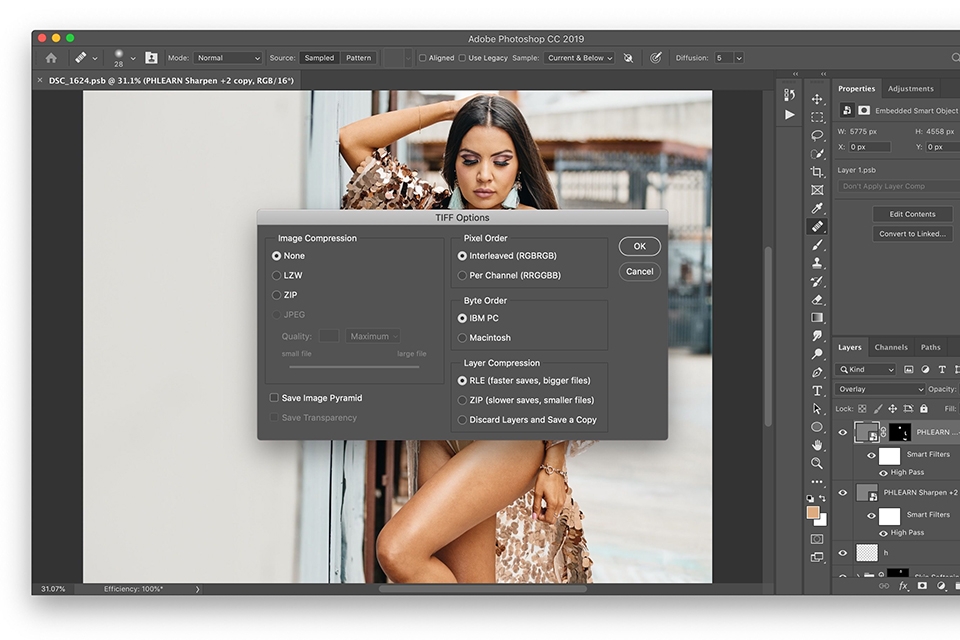Enable Save Image Pyramid checkbox

coord(274,398)
